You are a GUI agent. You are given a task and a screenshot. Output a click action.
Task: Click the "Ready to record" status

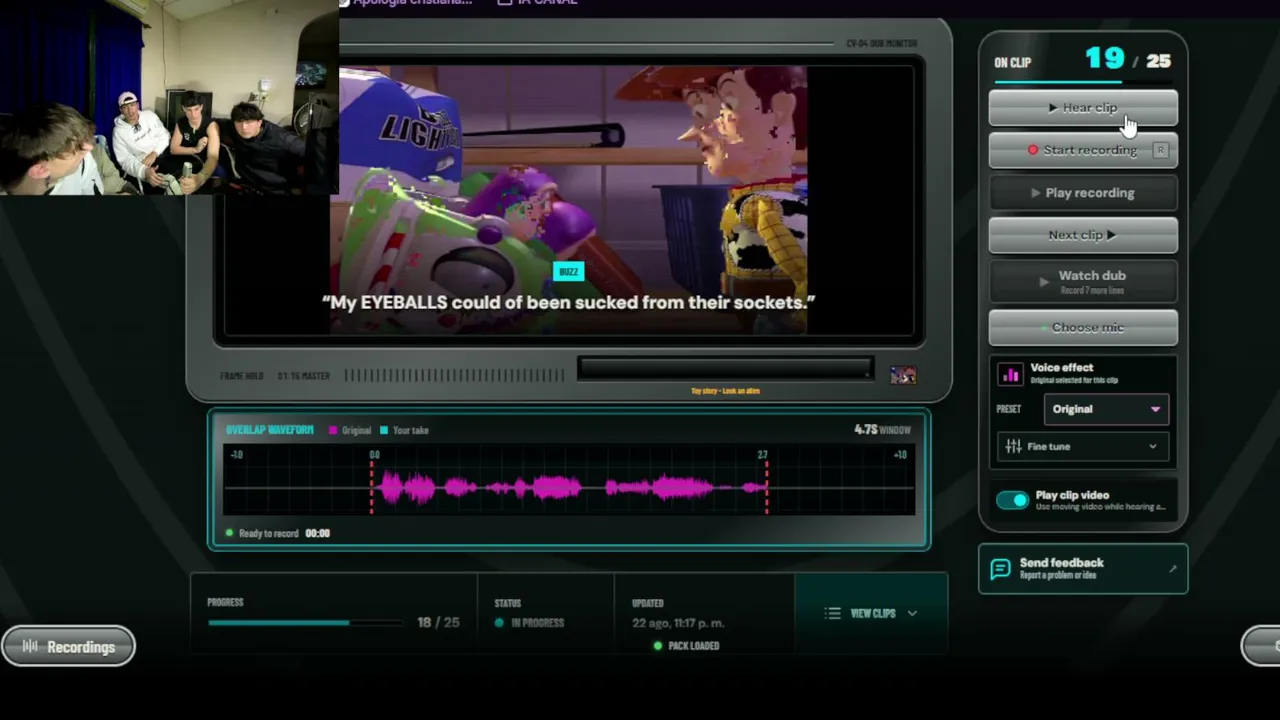(x=268, y=534)
